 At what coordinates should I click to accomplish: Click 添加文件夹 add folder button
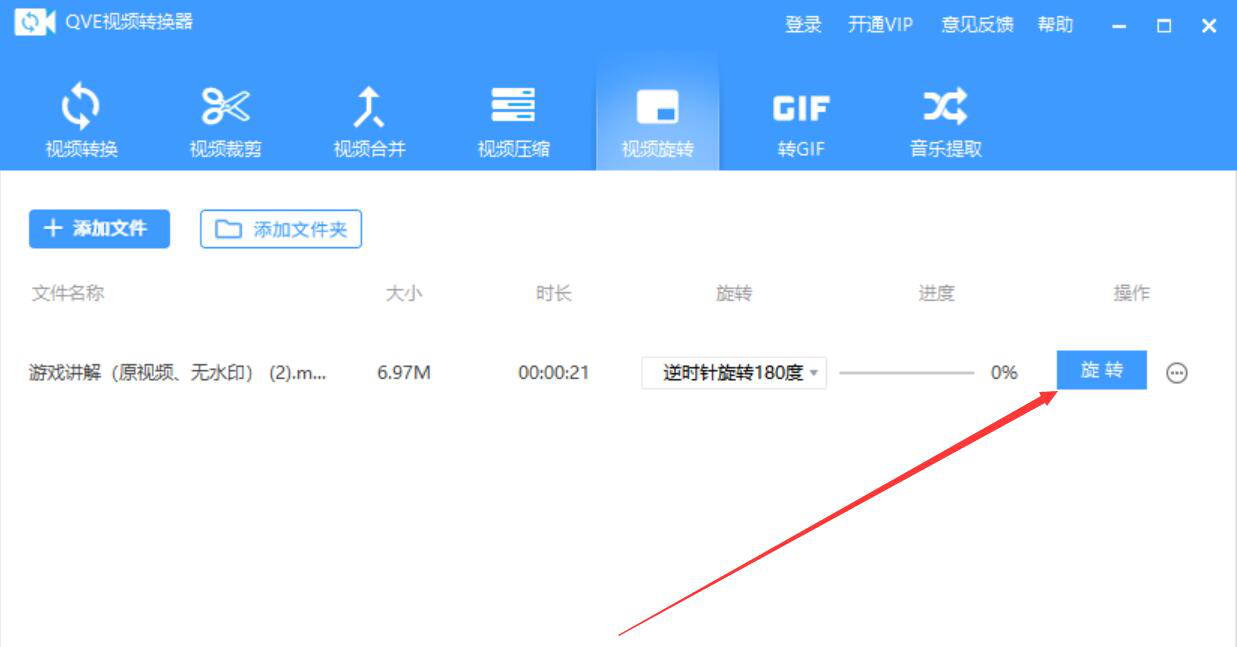click(281, 229)
